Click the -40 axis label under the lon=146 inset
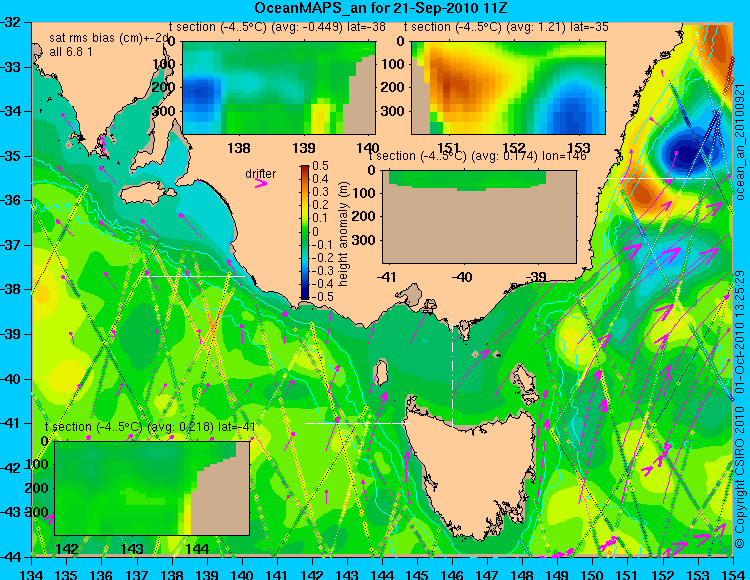This screenshot has height=580, width=750. (x=463, y=277)
